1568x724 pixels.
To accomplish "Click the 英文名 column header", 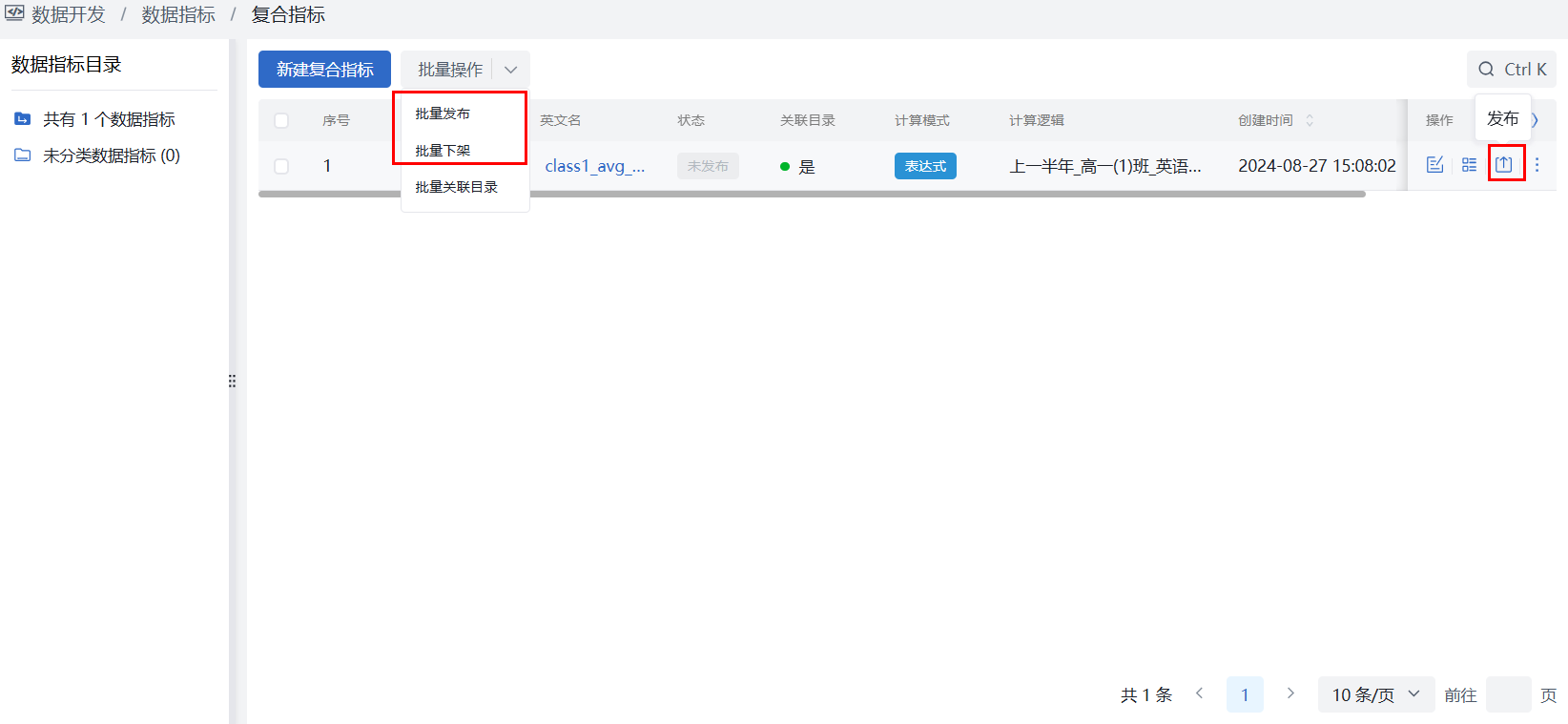I will 560,120.
